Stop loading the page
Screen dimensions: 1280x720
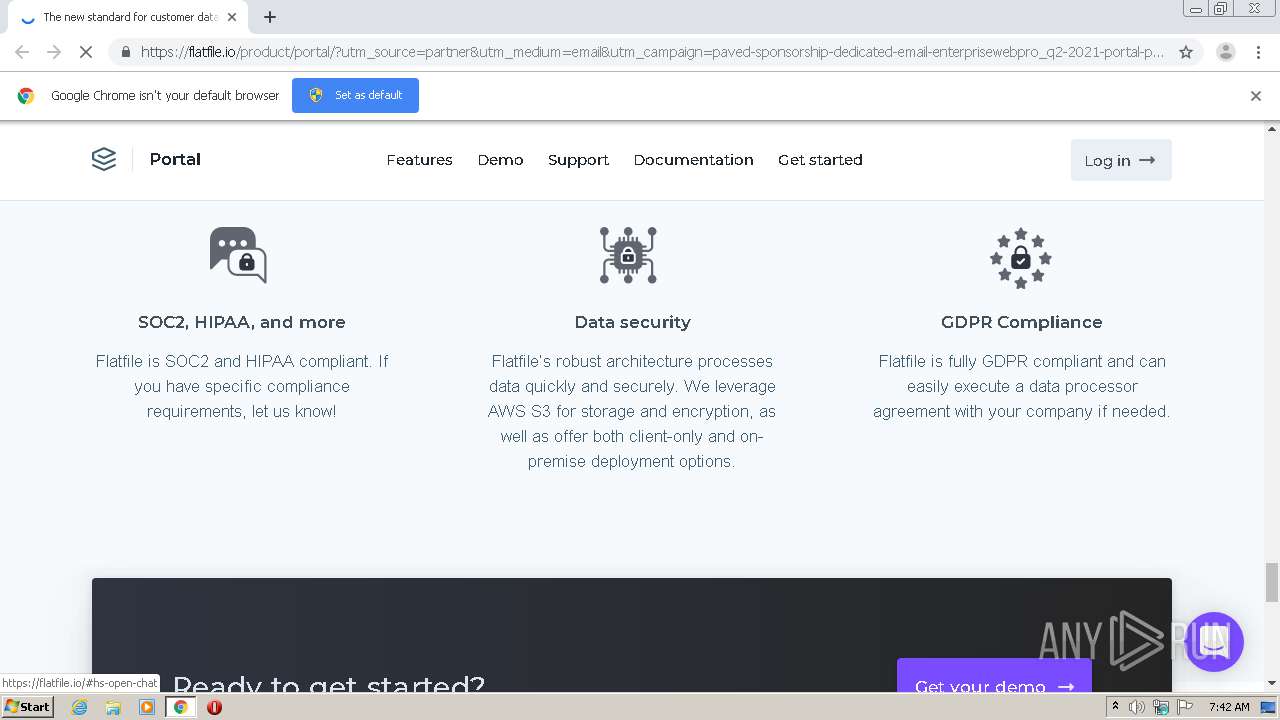pyautogui.click(x=86, y=52)
